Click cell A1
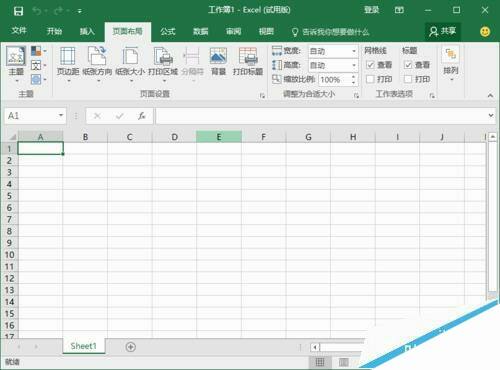 coord(40,148)
